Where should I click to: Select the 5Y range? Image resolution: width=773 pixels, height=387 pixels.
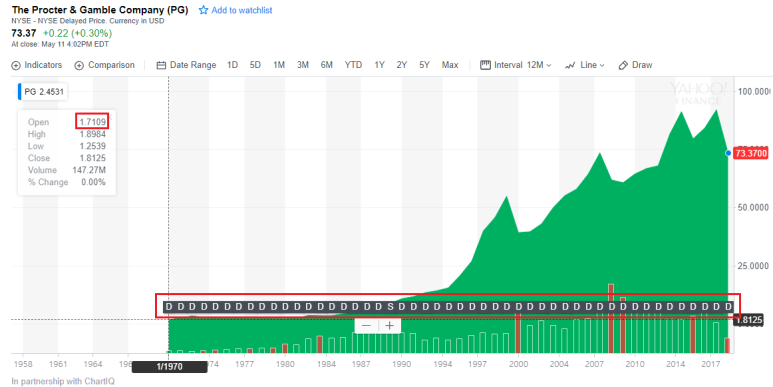pos(424,65)
